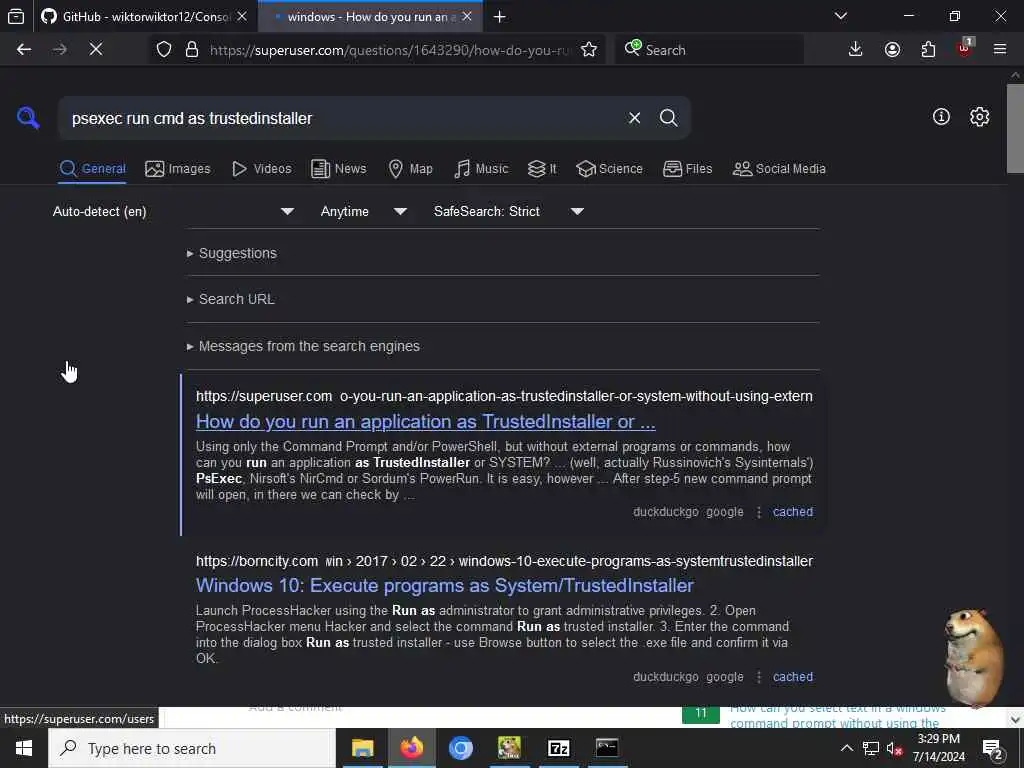Open SafeSearch: Strict dropdown
This screenshot has height=768, width=1024.
(x=508, y=212)
